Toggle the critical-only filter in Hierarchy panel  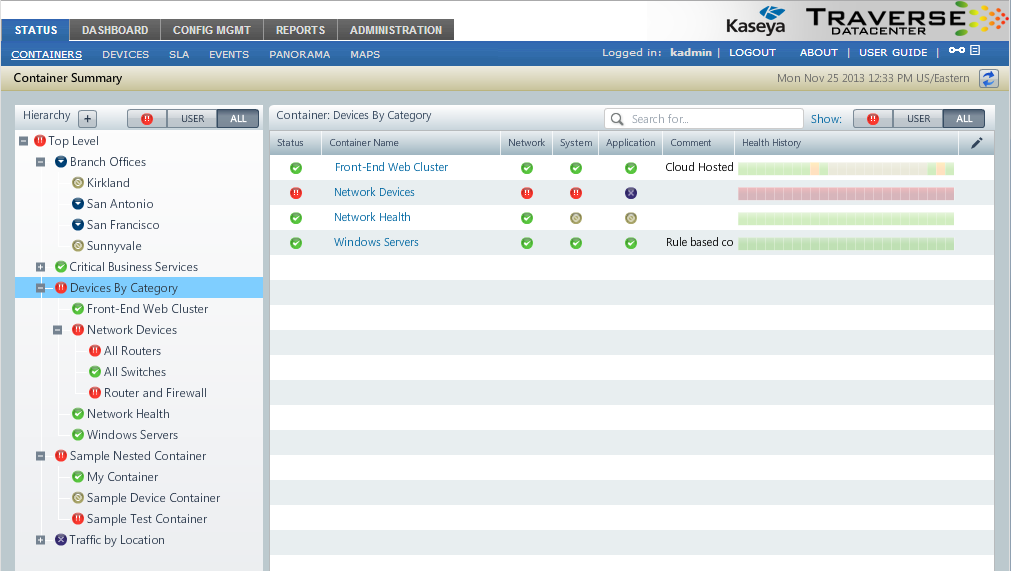point(147,119)
